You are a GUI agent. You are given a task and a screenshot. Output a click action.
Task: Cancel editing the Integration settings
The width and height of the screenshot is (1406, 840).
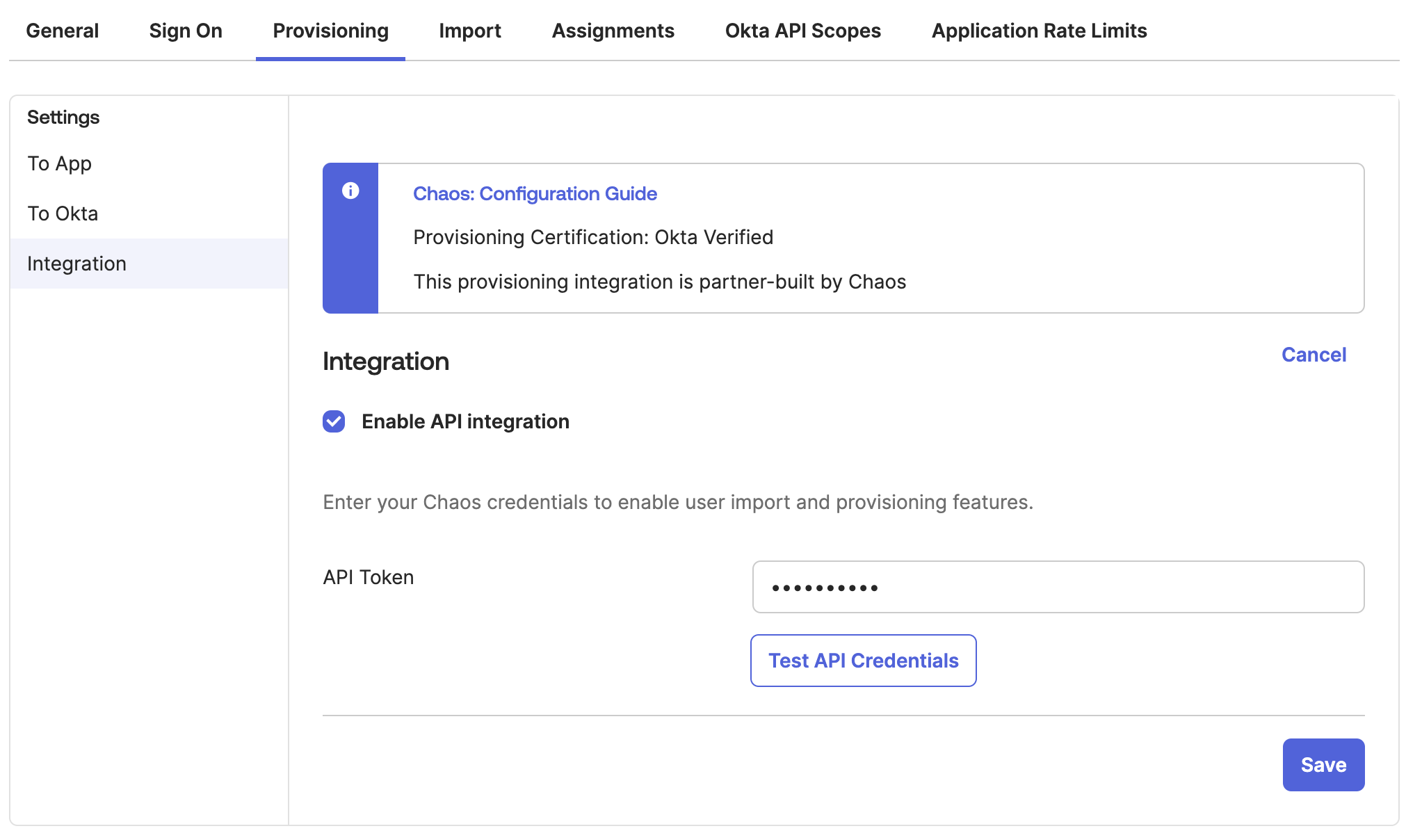1314,355
